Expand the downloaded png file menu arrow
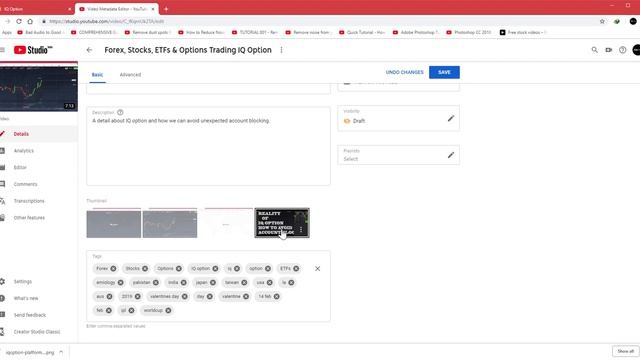Image resolution: width=640 pixels, height=360 pixels. [x=61, y=352]
